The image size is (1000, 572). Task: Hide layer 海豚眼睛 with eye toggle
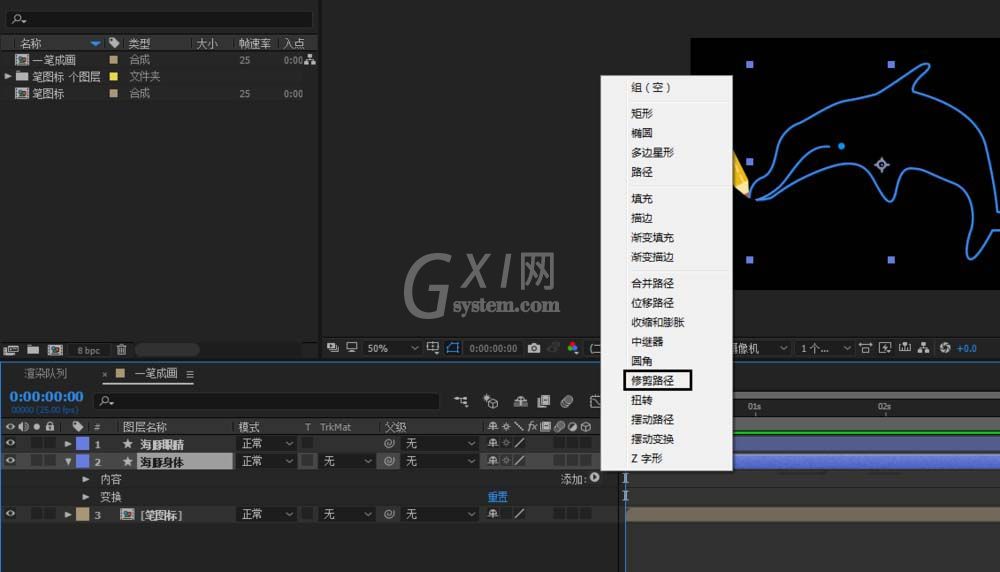coord(10,443)
